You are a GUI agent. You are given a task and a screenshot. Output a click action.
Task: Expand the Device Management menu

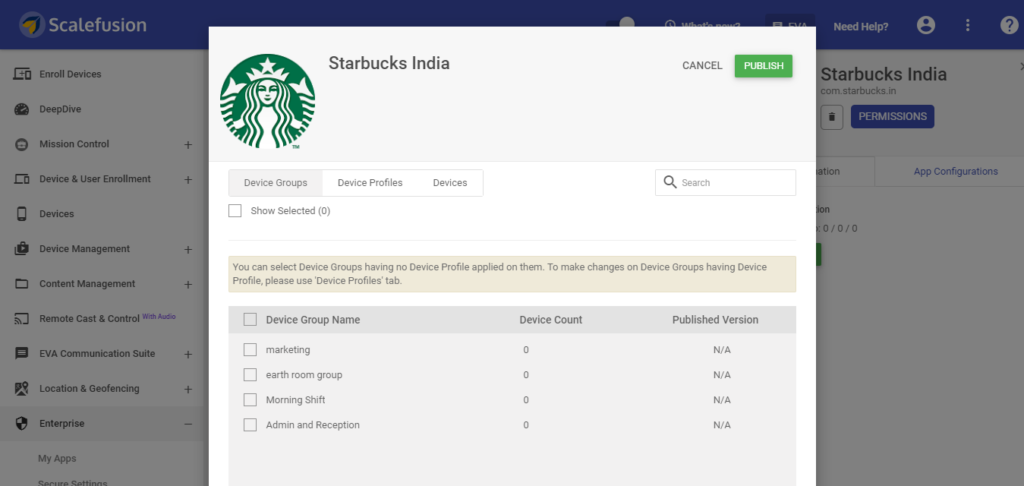click(188, 250)
